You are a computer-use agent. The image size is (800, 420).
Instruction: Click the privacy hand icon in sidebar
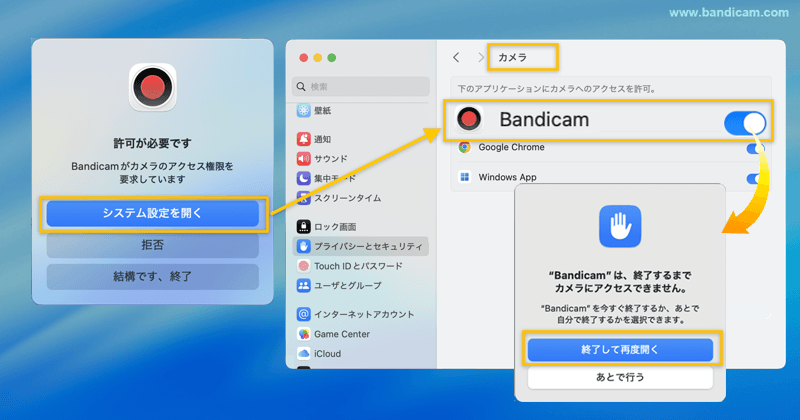pos(304,246)
